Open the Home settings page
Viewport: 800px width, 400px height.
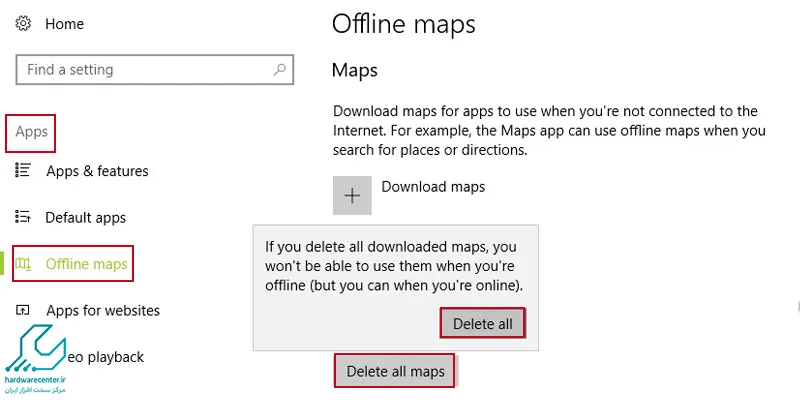(64, 23)
